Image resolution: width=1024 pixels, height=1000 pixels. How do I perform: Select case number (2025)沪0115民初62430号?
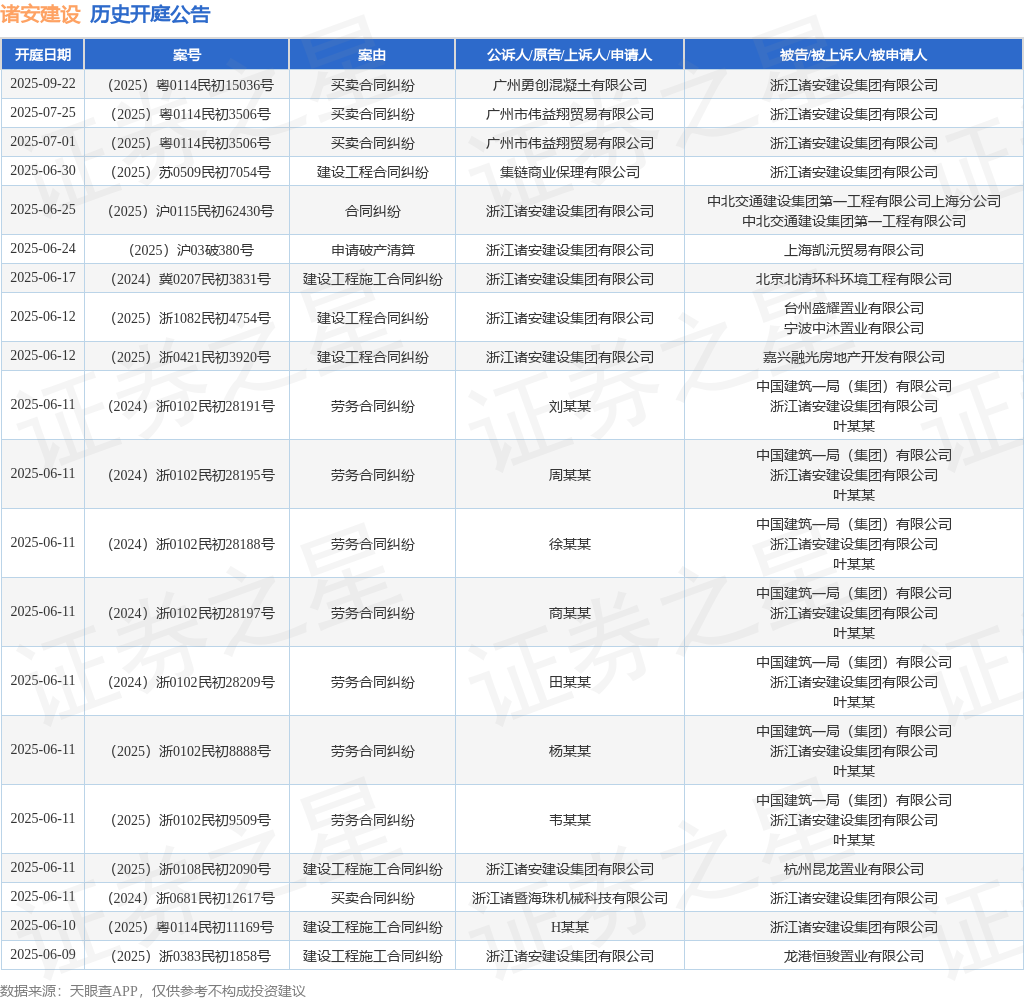coord(191,211)
